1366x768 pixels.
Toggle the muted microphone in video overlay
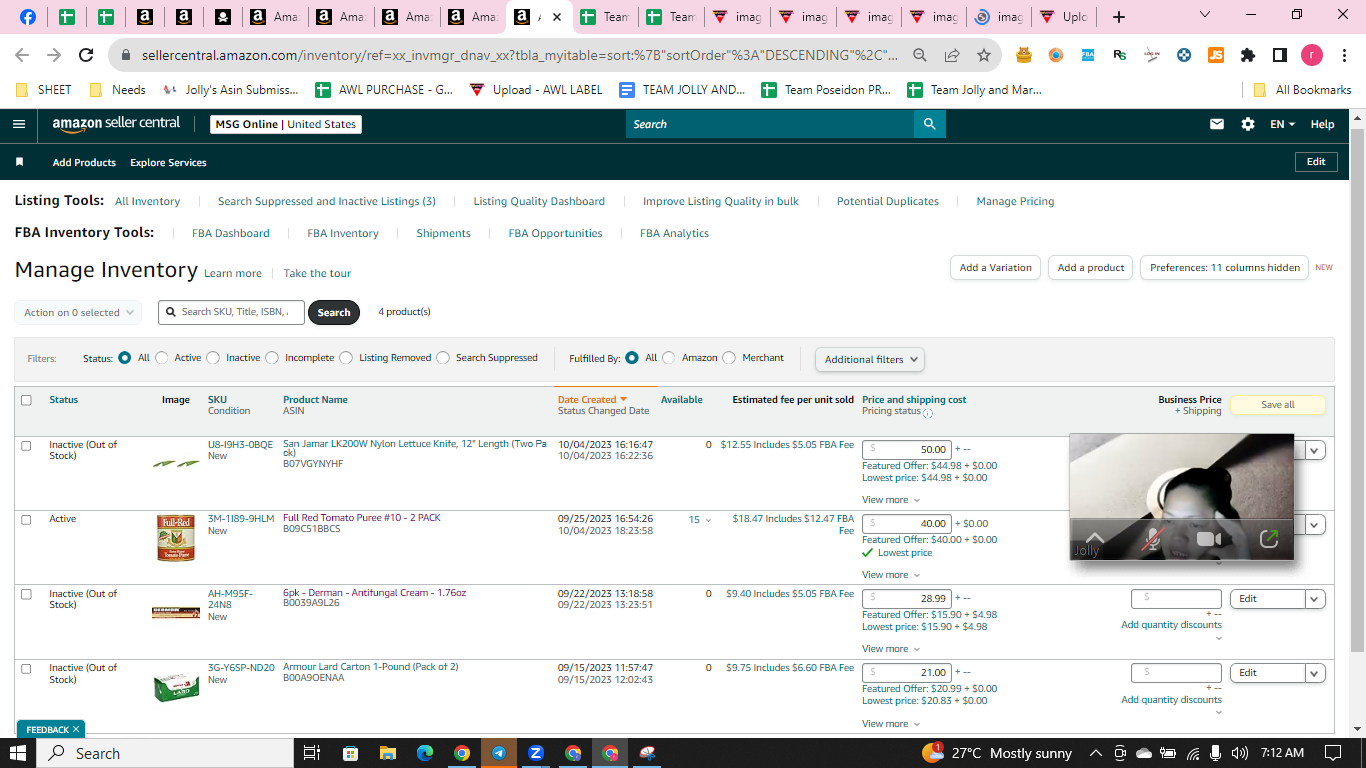point(1152,540)
